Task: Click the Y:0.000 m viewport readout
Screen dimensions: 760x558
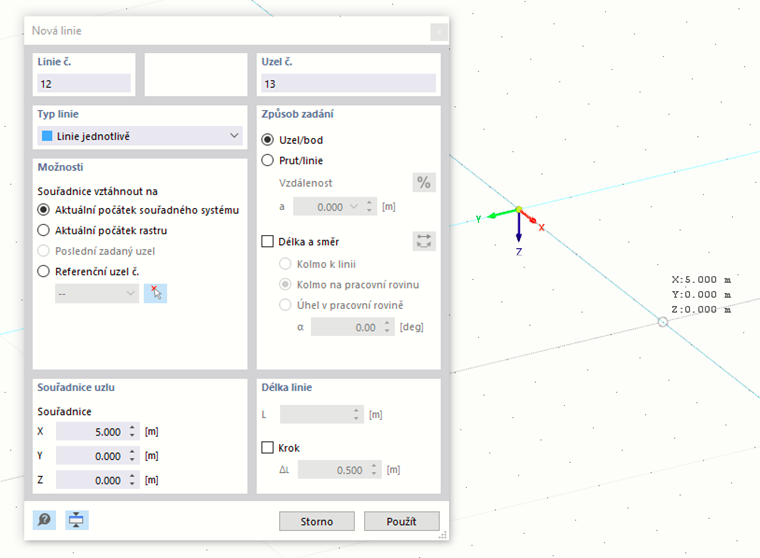Action: (x=701, y=294)
